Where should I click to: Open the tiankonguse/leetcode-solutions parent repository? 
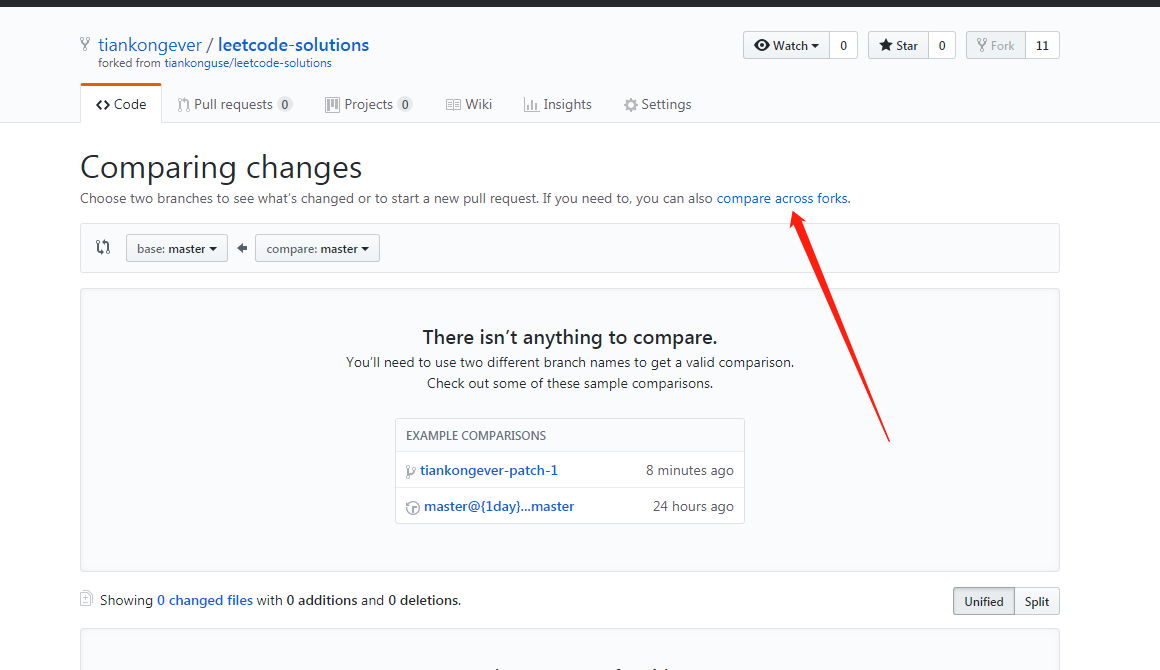[248, 64]
